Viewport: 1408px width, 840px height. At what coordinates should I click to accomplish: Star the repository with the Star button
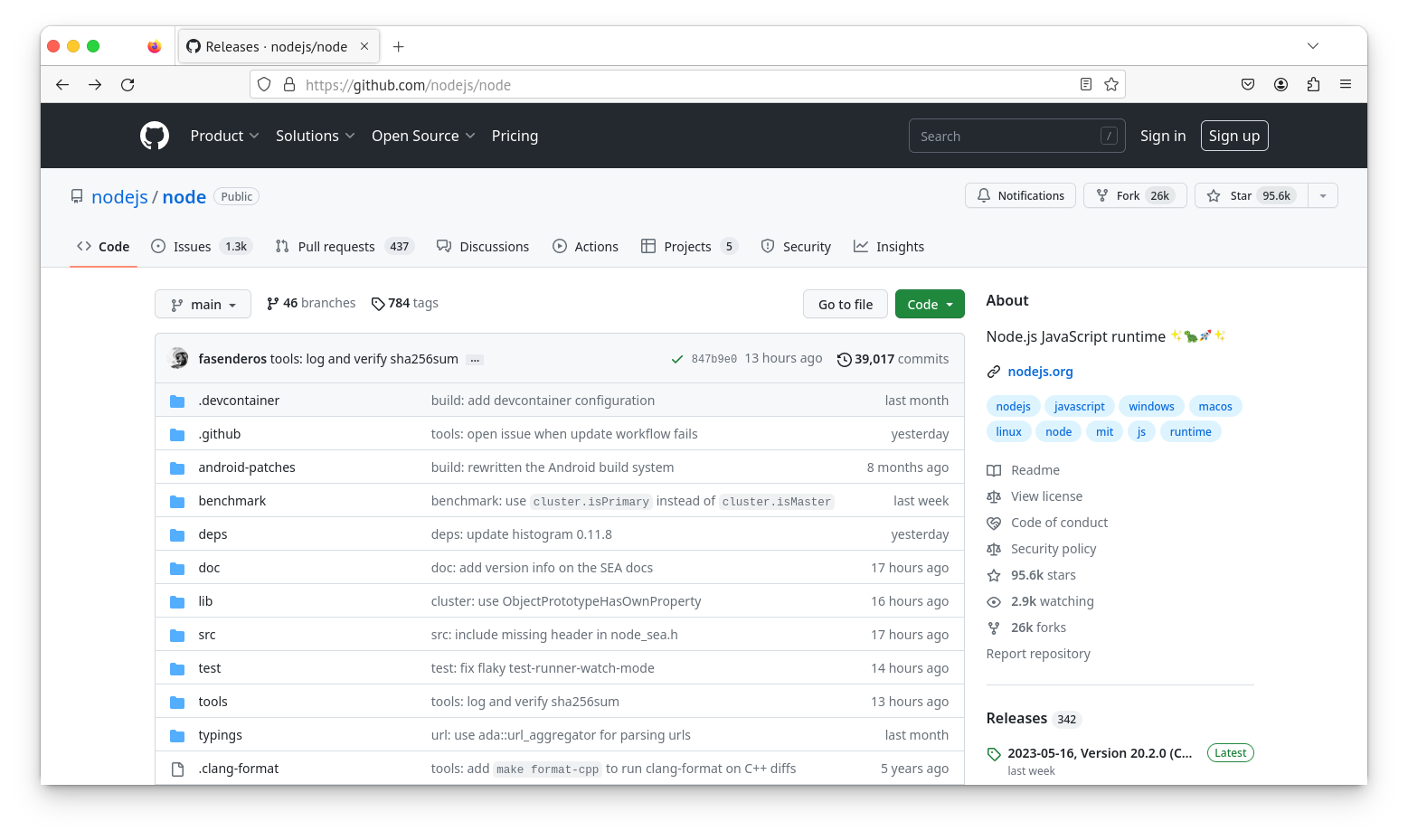[1252, 196]
